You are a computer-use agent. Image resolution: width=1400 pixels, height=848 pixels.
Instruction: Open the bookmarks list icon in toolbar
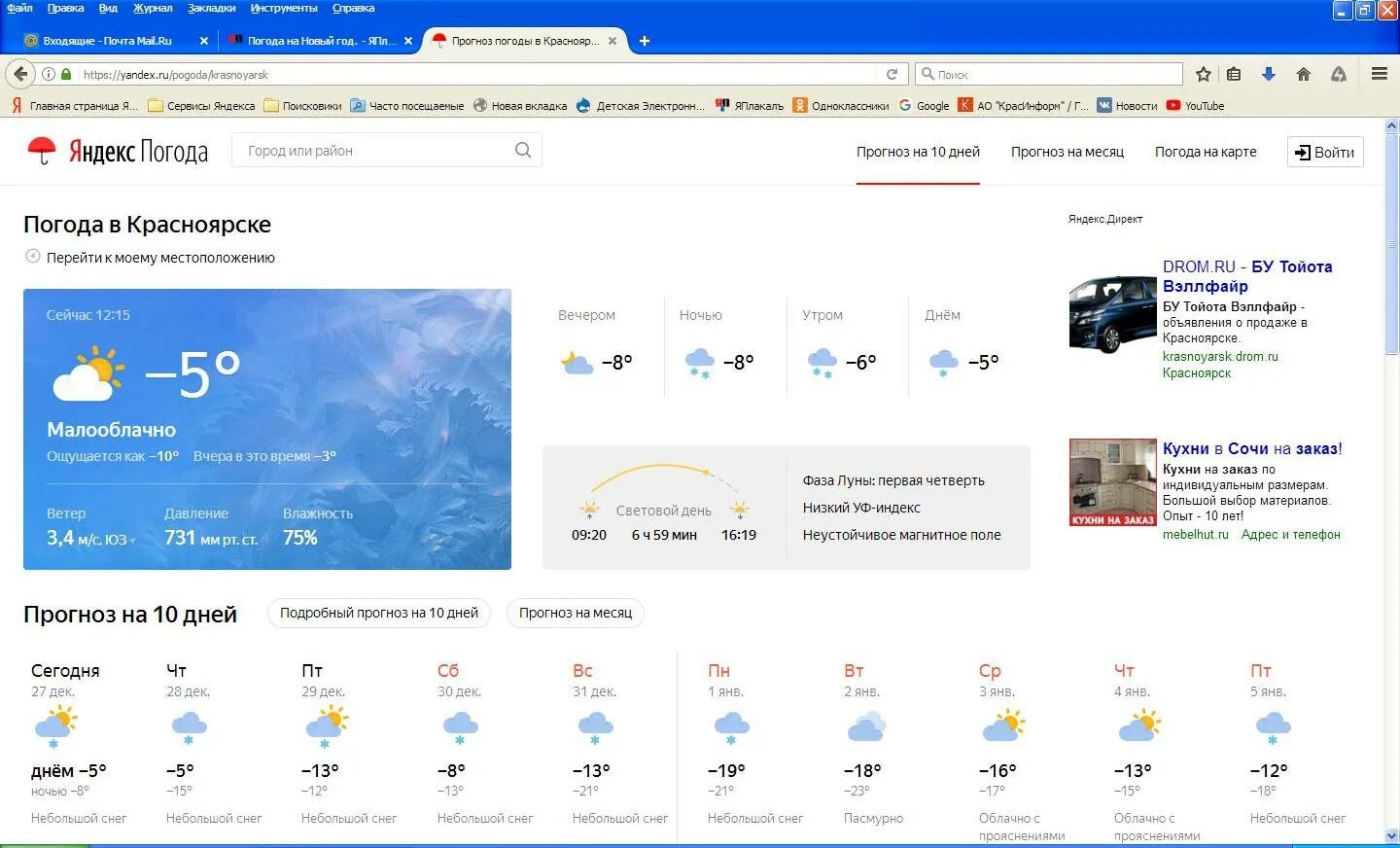tap(1234, 74)
